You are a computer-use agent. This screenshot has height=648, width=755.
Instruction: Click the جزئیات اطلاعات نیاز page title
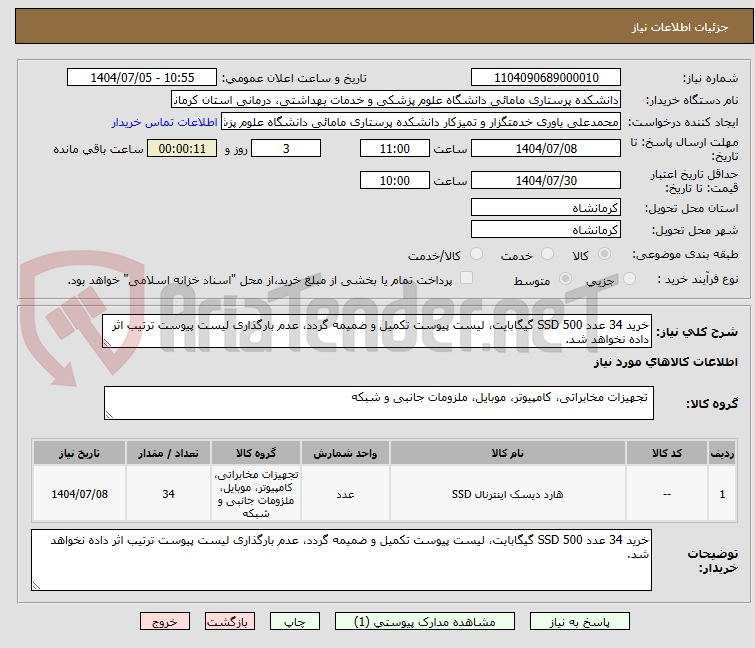pyautogui.click(x=680, y=27)
